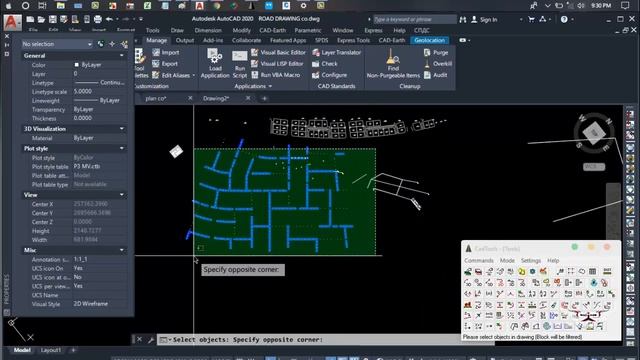The image size is (640, 360).
Task: Click the Undo arrow icon
Action: click(109, 19)
